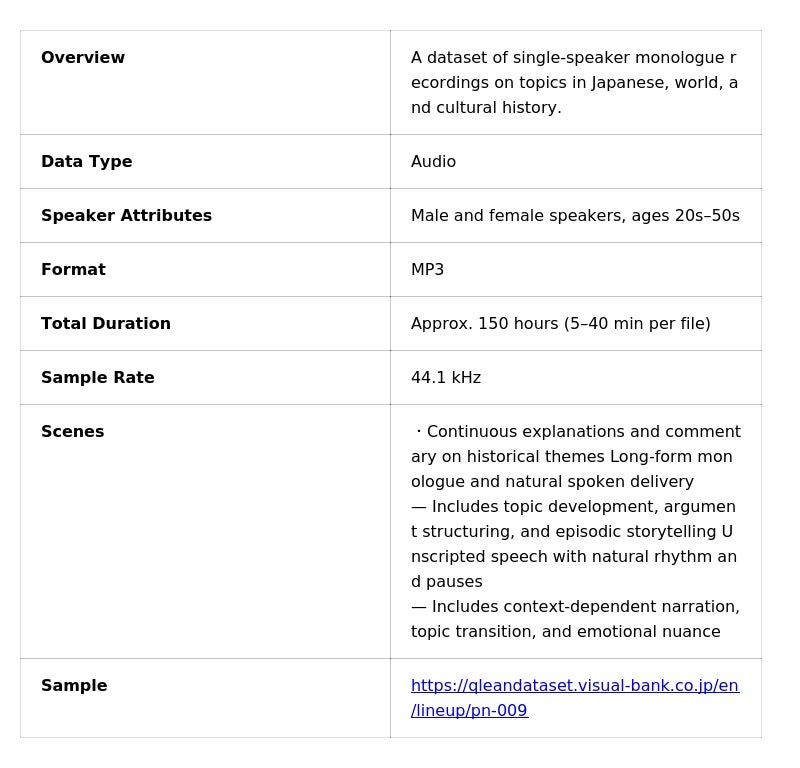Click the Audio value cell
800x768 pixels.
tap(433, 162)
